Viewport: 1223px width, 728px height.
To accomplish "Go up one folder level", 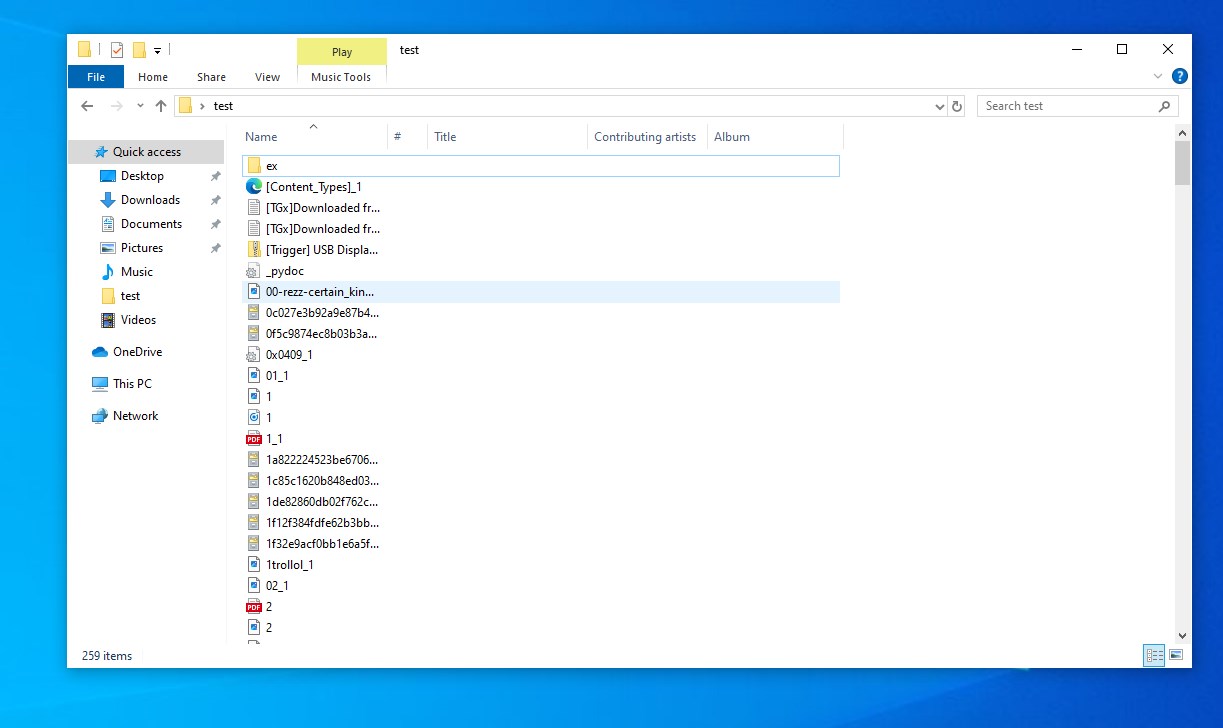I will click(x=160, y=106).
